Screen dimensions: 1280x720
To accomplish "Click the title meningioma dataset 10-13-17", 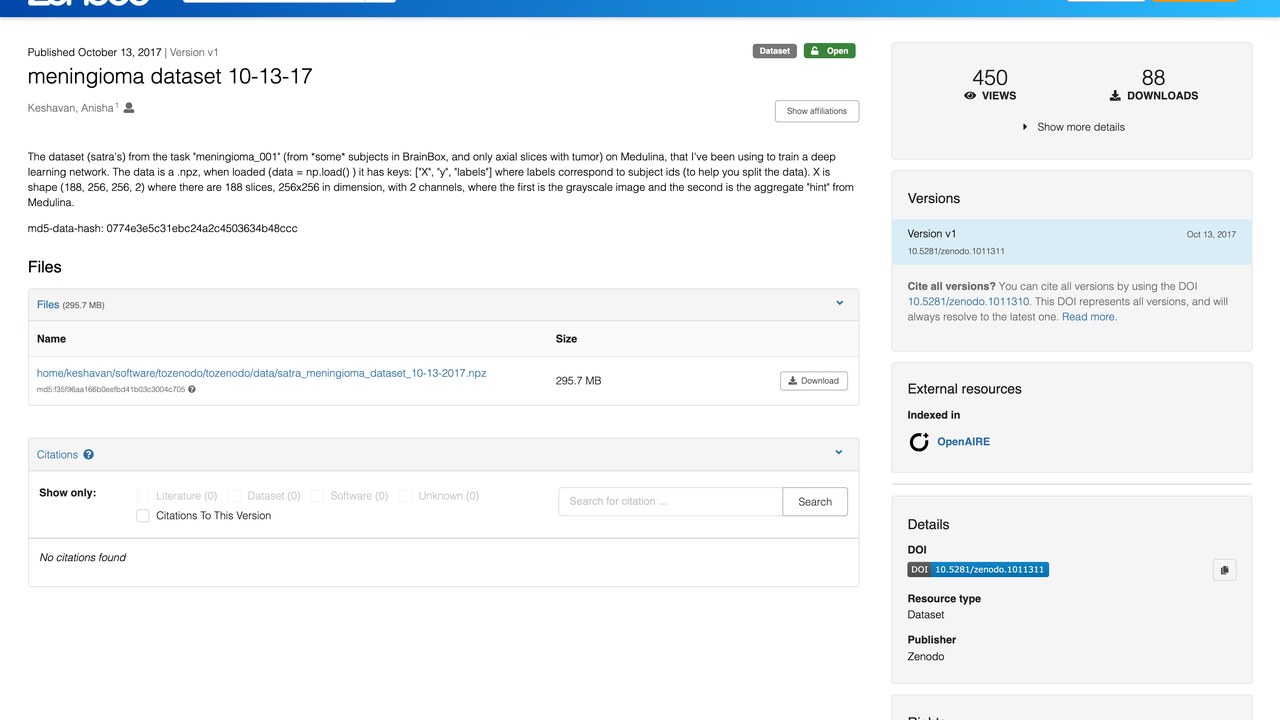I will (x=170, y=77).
